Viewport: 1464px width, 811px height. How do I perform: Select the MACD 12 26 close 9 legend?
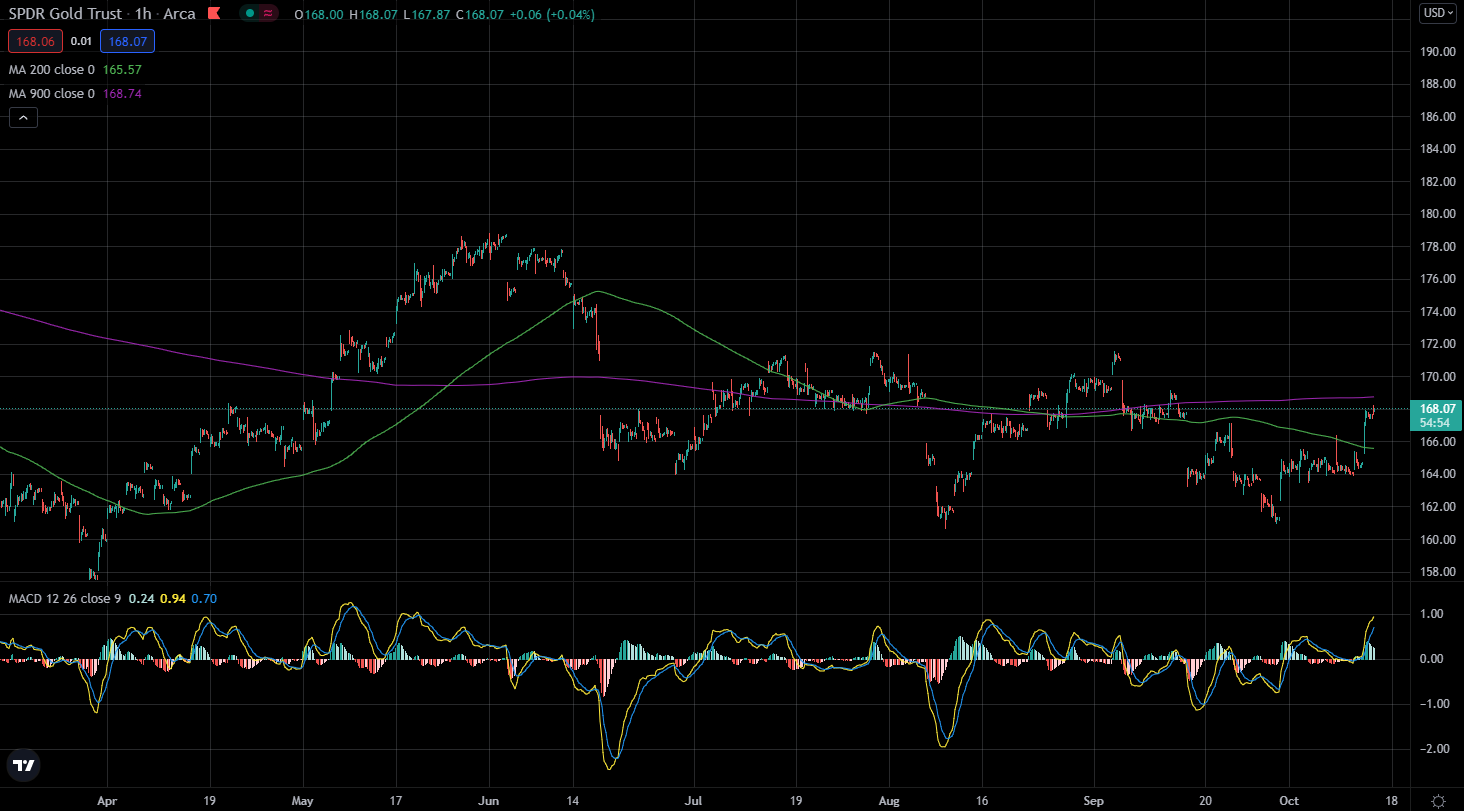64,599
